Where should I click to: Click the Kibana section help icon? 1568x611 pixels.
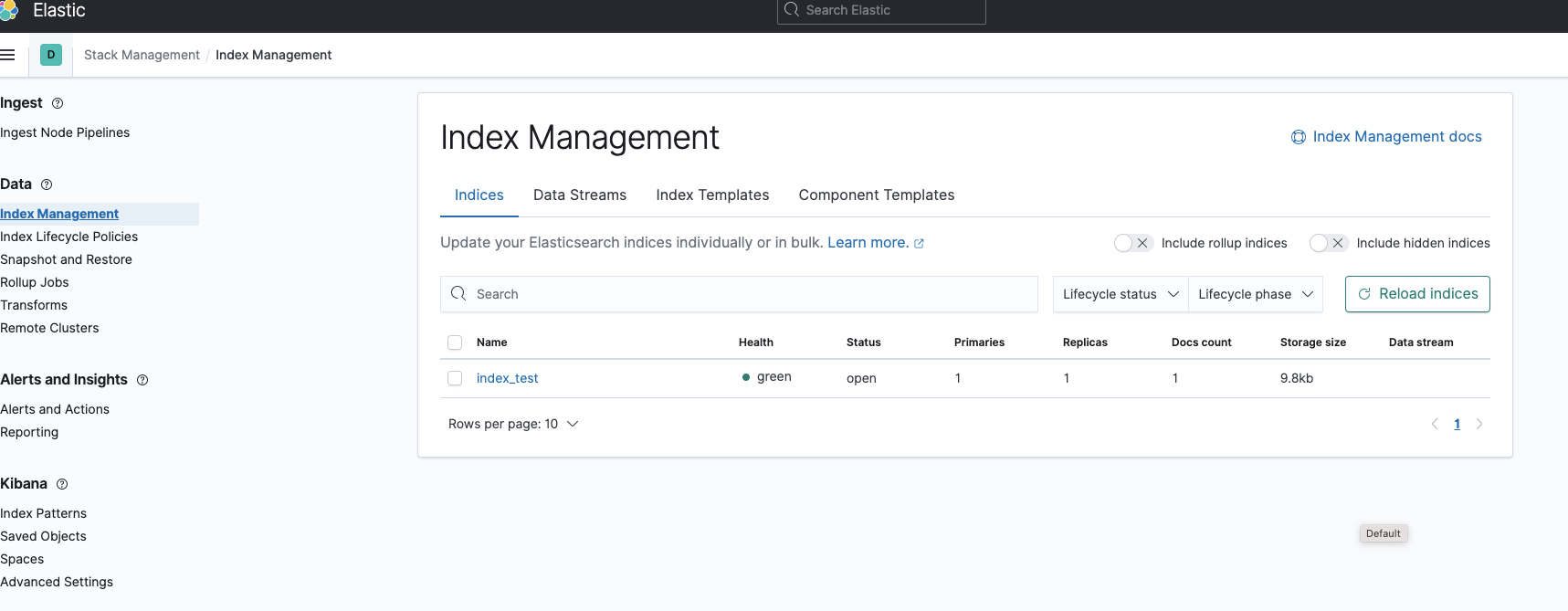coord(62,484)
